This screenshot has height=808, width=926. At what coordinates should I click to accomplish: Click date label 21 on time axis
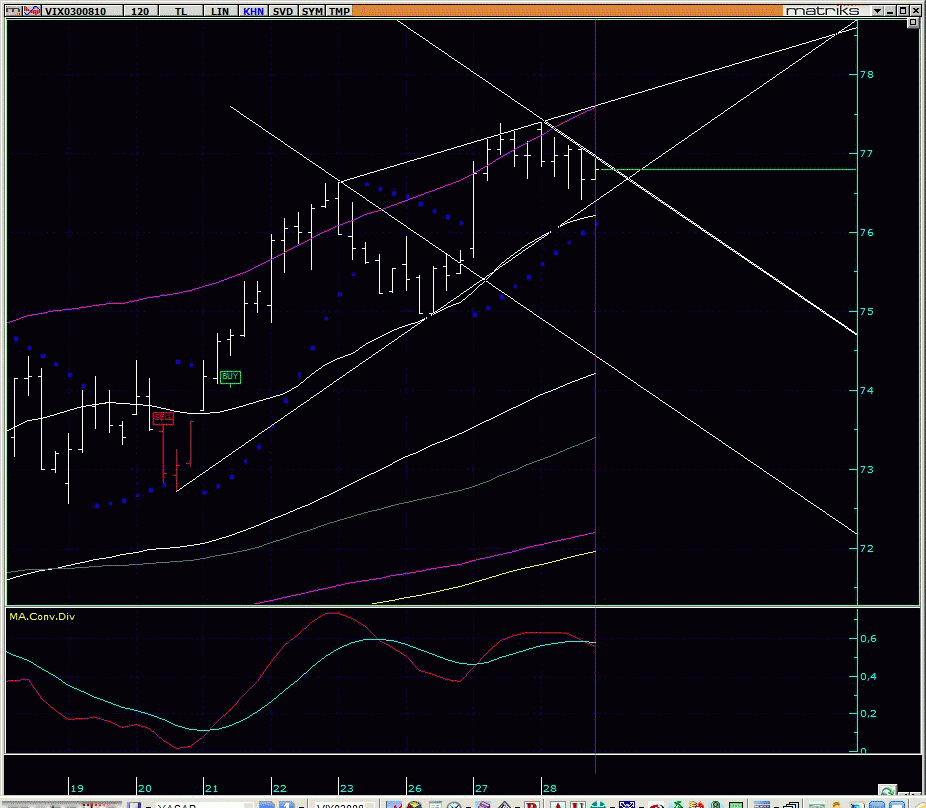coord(211,788)
